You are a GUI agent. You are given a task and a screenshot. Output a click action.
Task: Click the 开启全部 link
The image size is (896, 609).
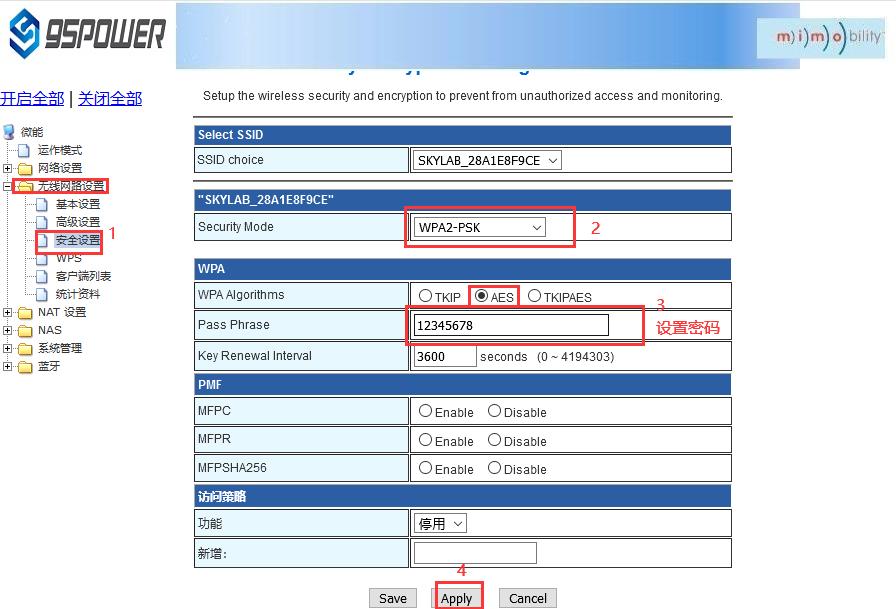pyautogui.click(x=32, y=98)
